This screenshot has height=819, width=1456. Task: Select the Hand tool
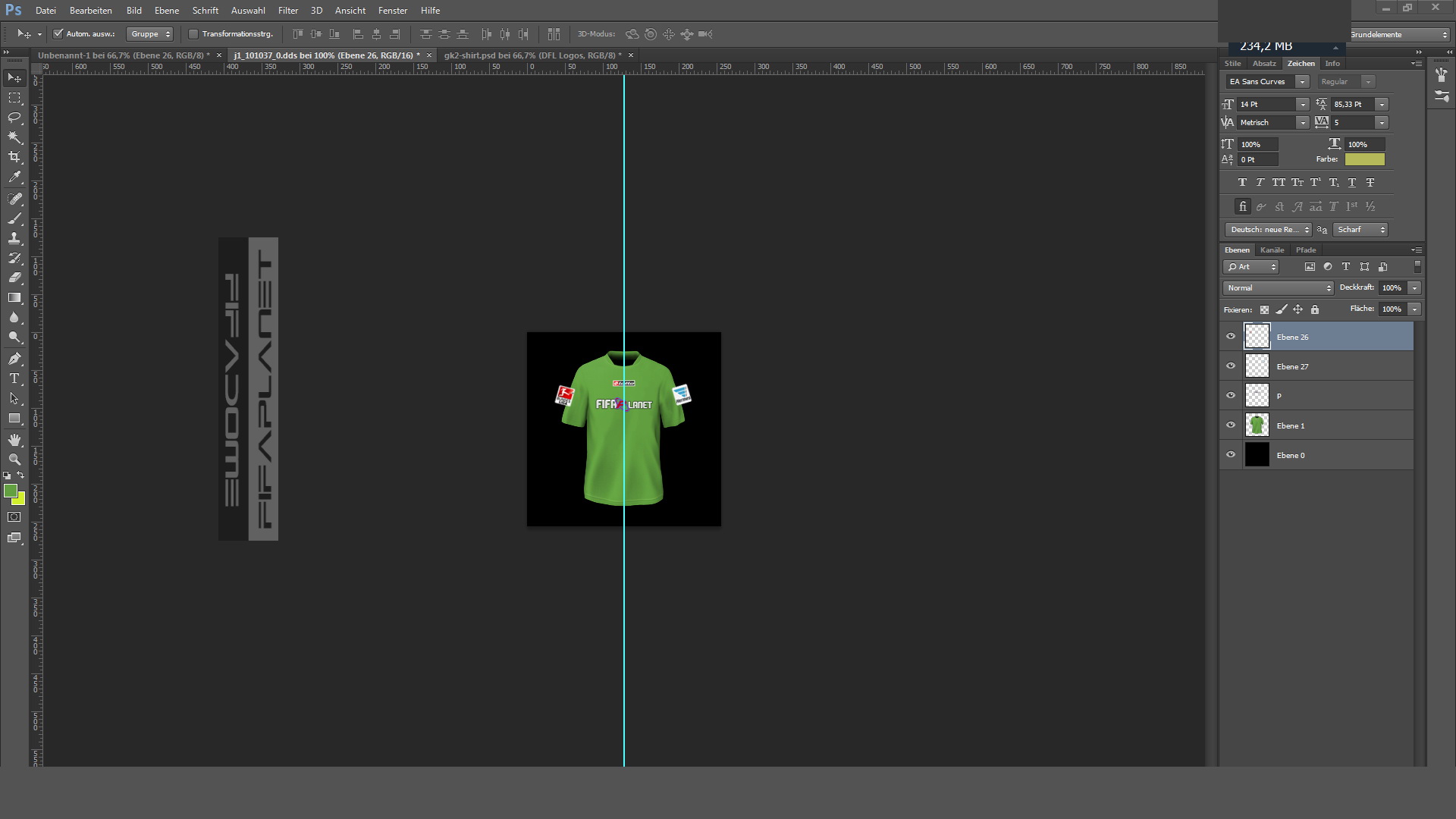[x=14, y=440]
